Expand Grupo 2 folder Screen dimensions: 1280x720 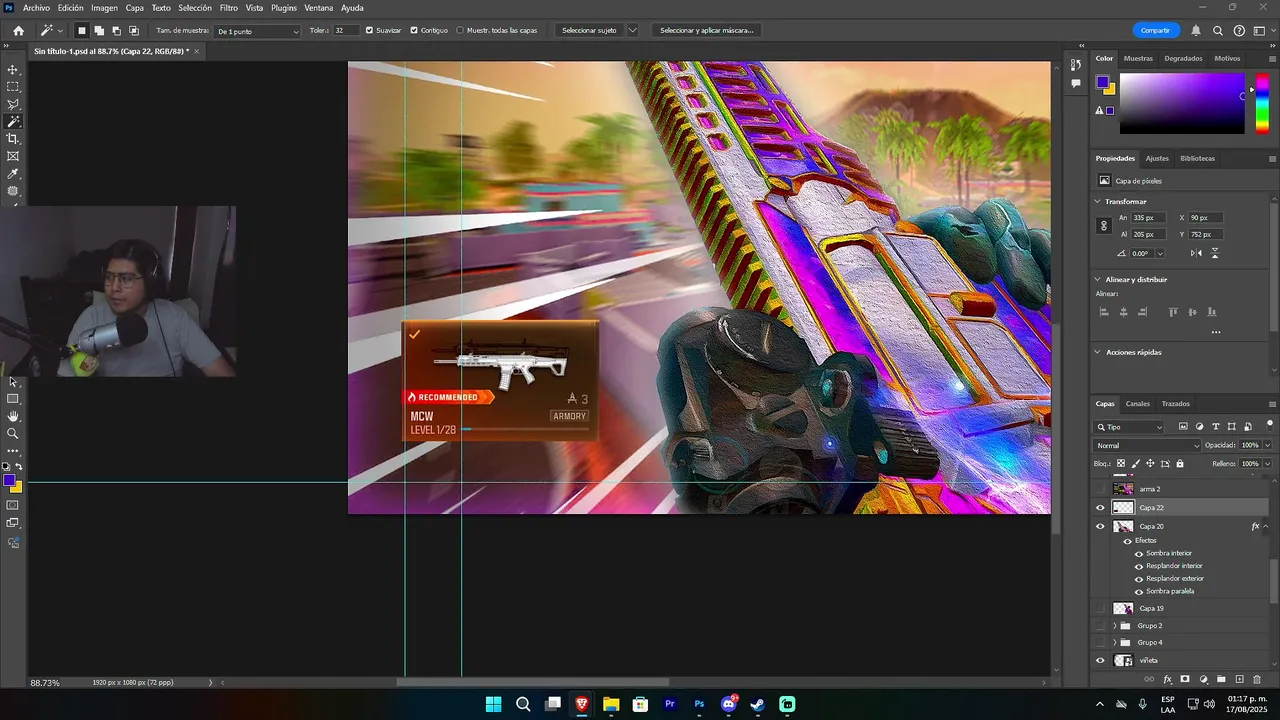pos(1114,626)
